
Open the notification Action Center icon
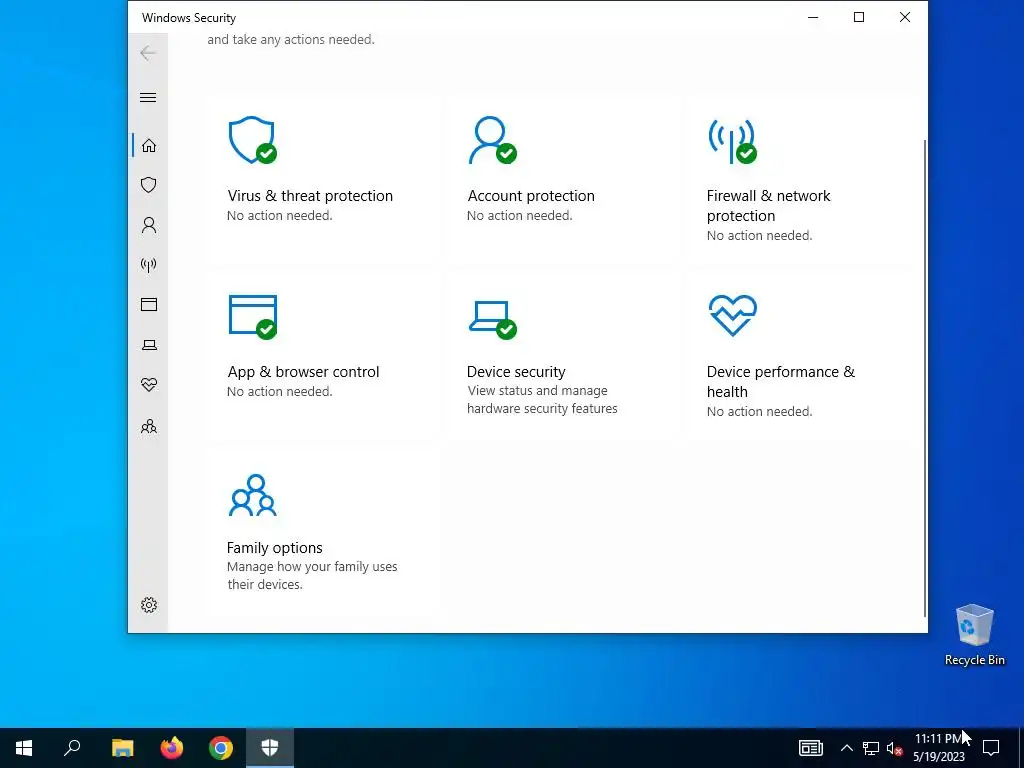[991, 748]
